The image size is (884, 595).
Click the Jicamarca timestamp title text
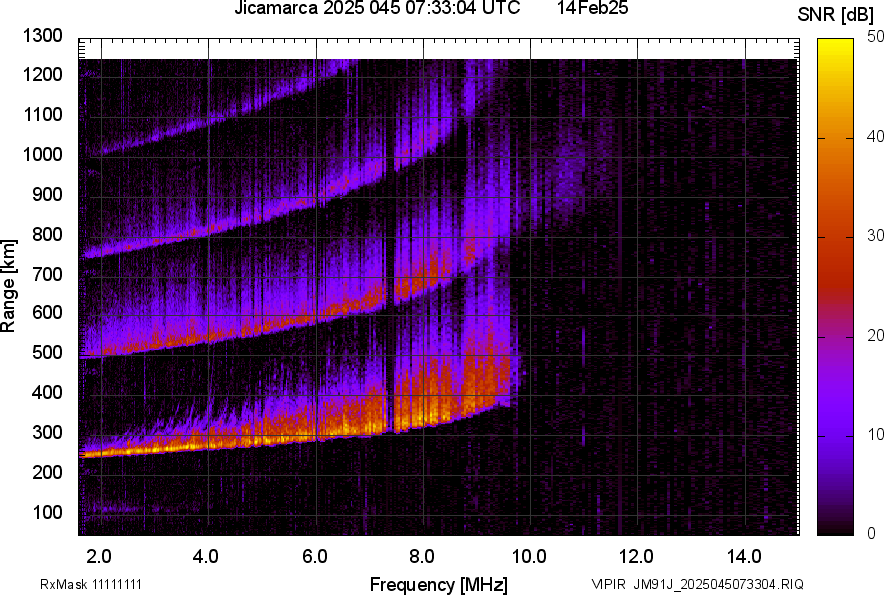(376, 9)
